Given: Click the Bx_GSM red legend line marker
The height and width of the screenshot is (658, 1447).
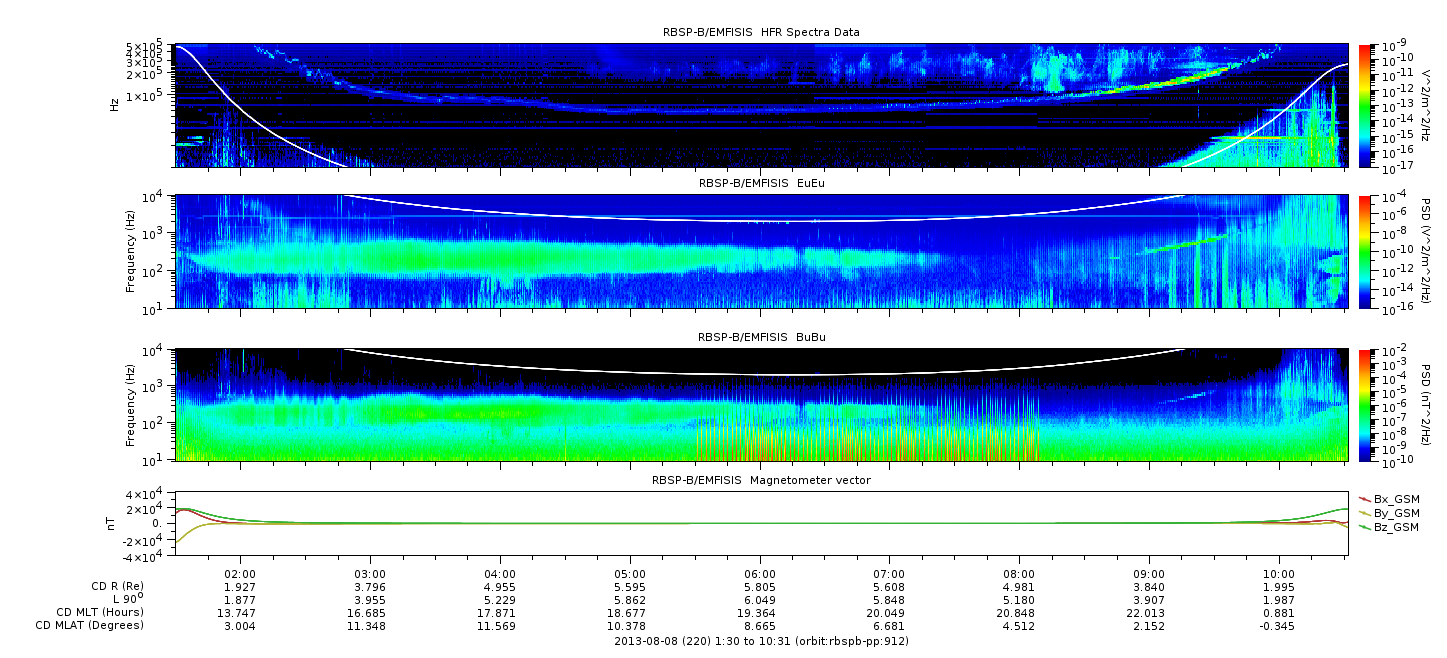Looking at the screenshot, I should click(1364, 498).
